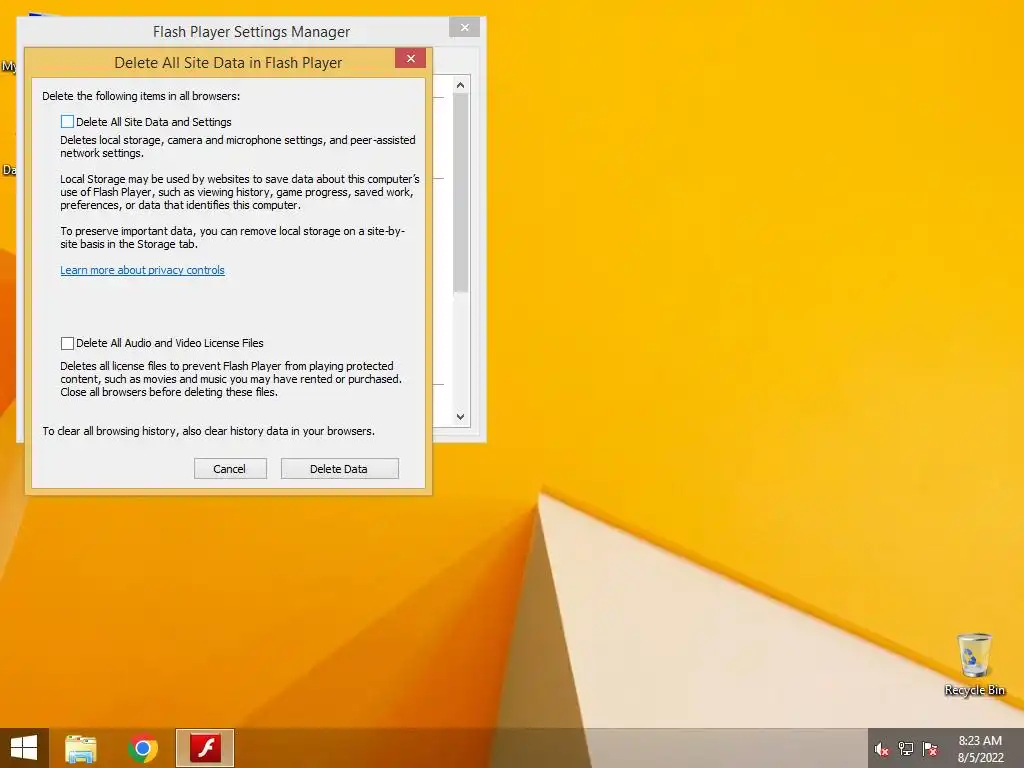Open File Explorer from the taskbar
The width and height of the screenshot is (1024, 768).
coord(81,748)
